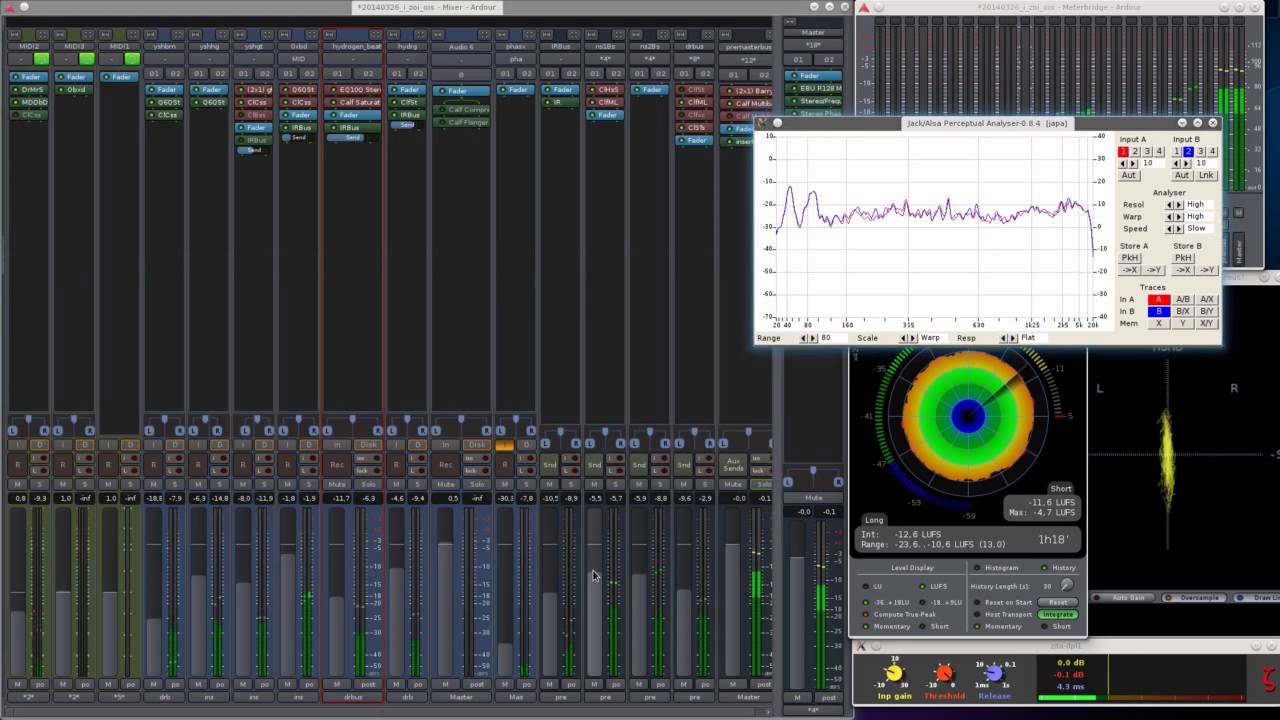This screenshot has width=1280, height=720.
Task: Click the Aux Sends button on premasterbus
Action: 733,465
